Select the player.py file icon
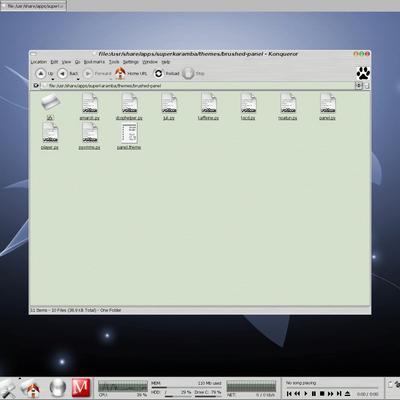 point(50,132)
